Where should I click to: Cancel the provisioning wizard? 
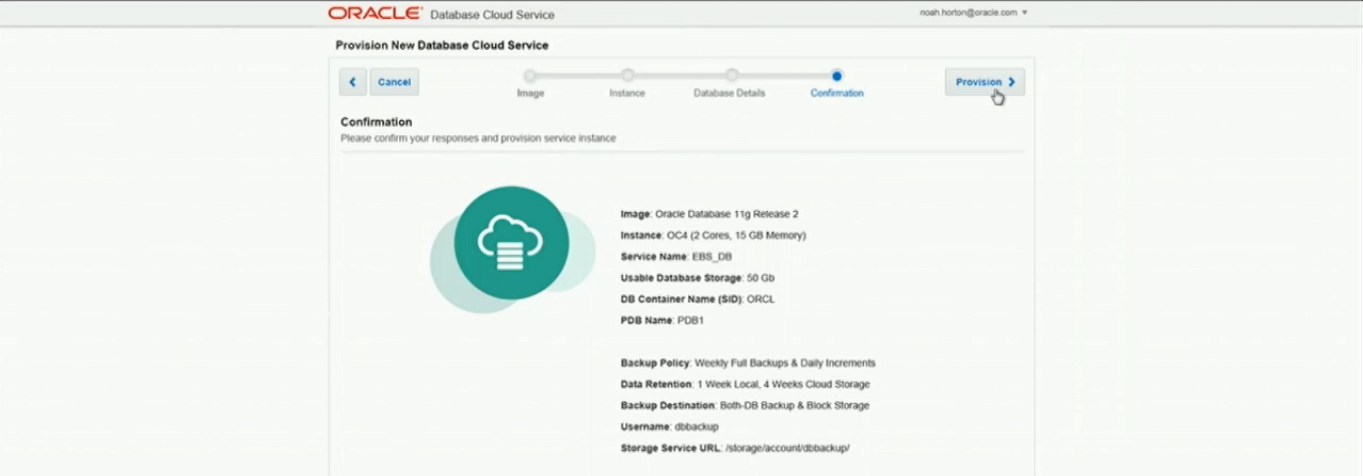[394, 82]
